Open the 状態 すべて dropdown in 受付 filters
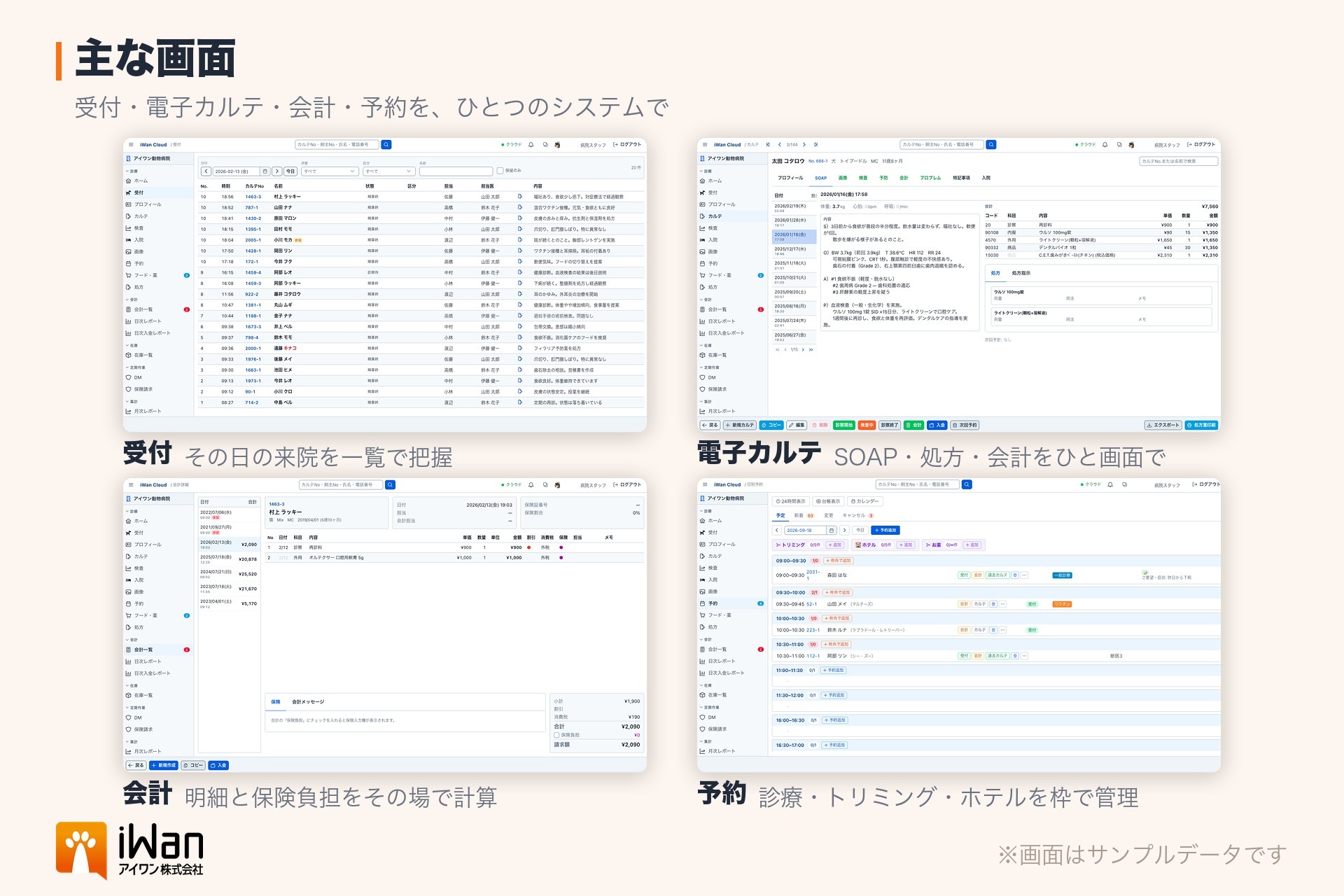The image size is (1344, 896). [x=330, y=171]
